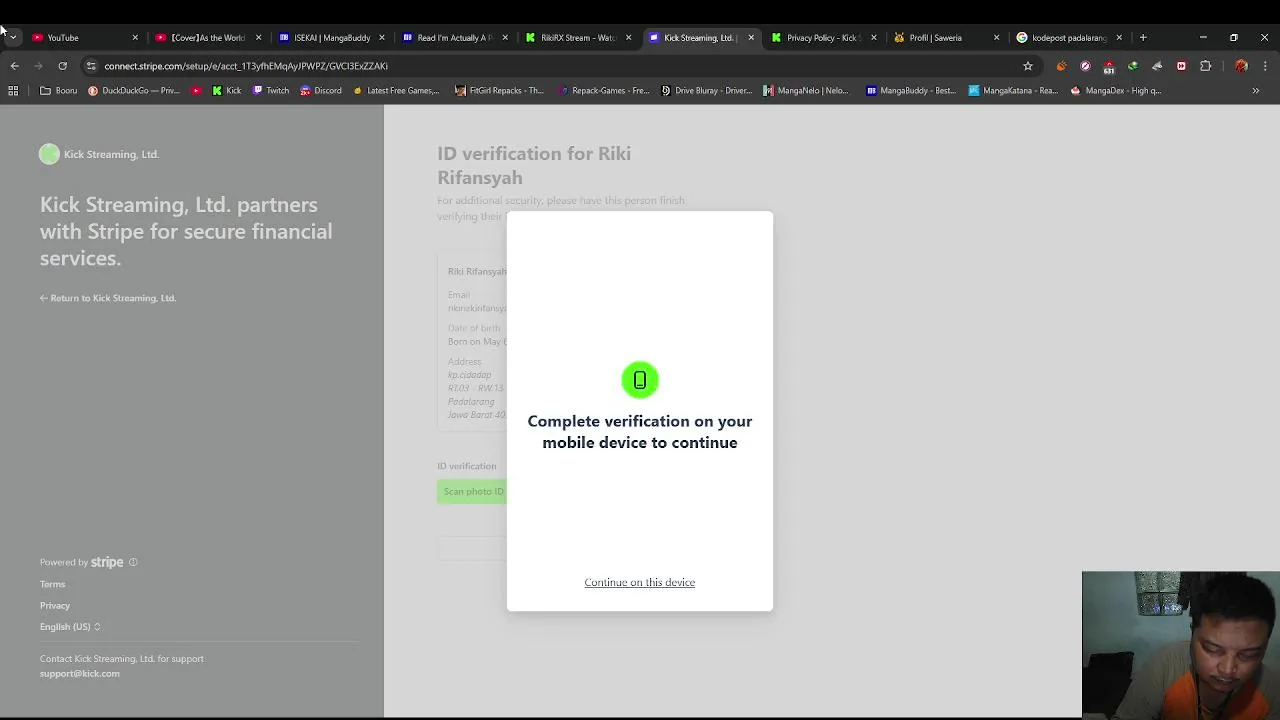This screenshot has width=1280, height=720.
Task: Reload the current page
Action: (x=62, y=66)
